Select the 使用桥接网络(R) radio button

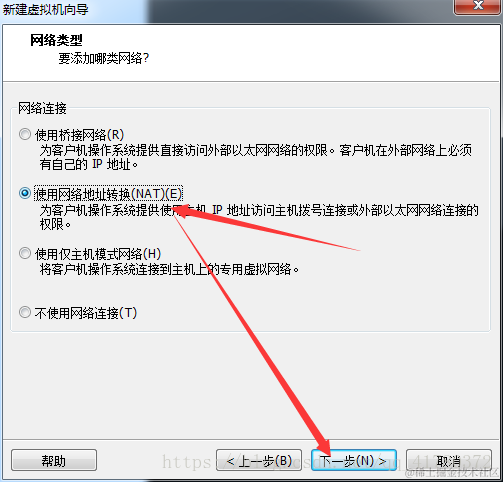[x=25, y=134]
